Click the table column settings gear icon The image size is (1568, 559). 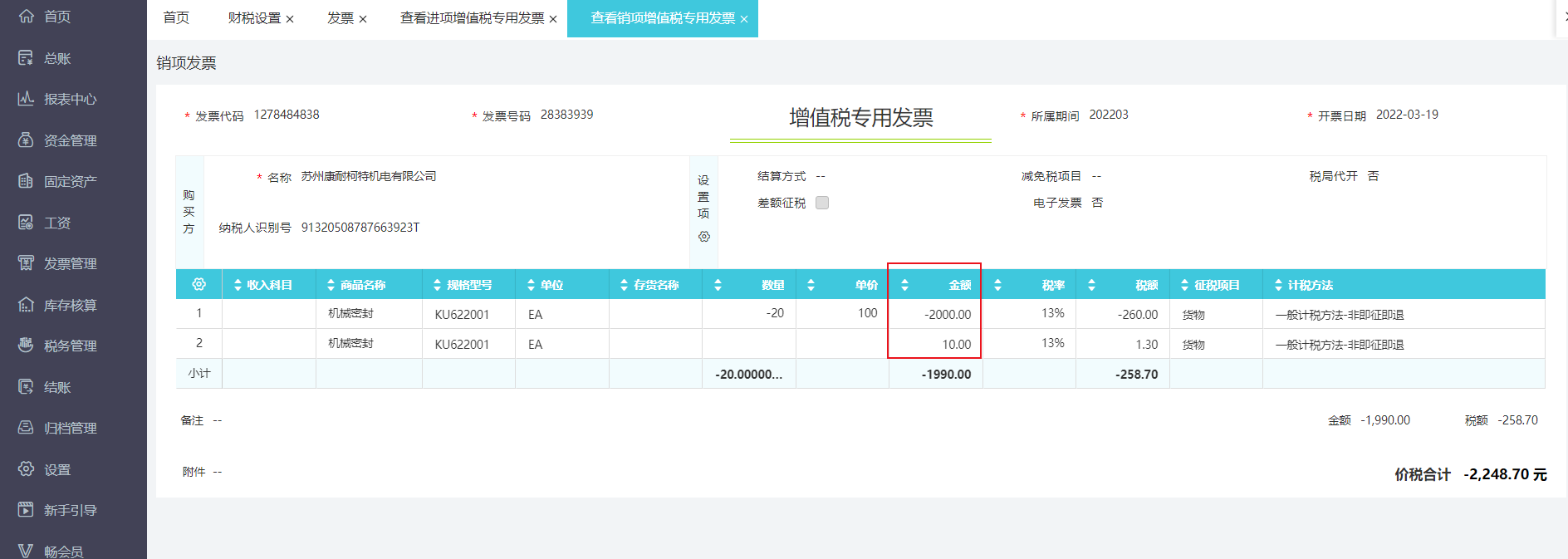[x=198, y=284]
